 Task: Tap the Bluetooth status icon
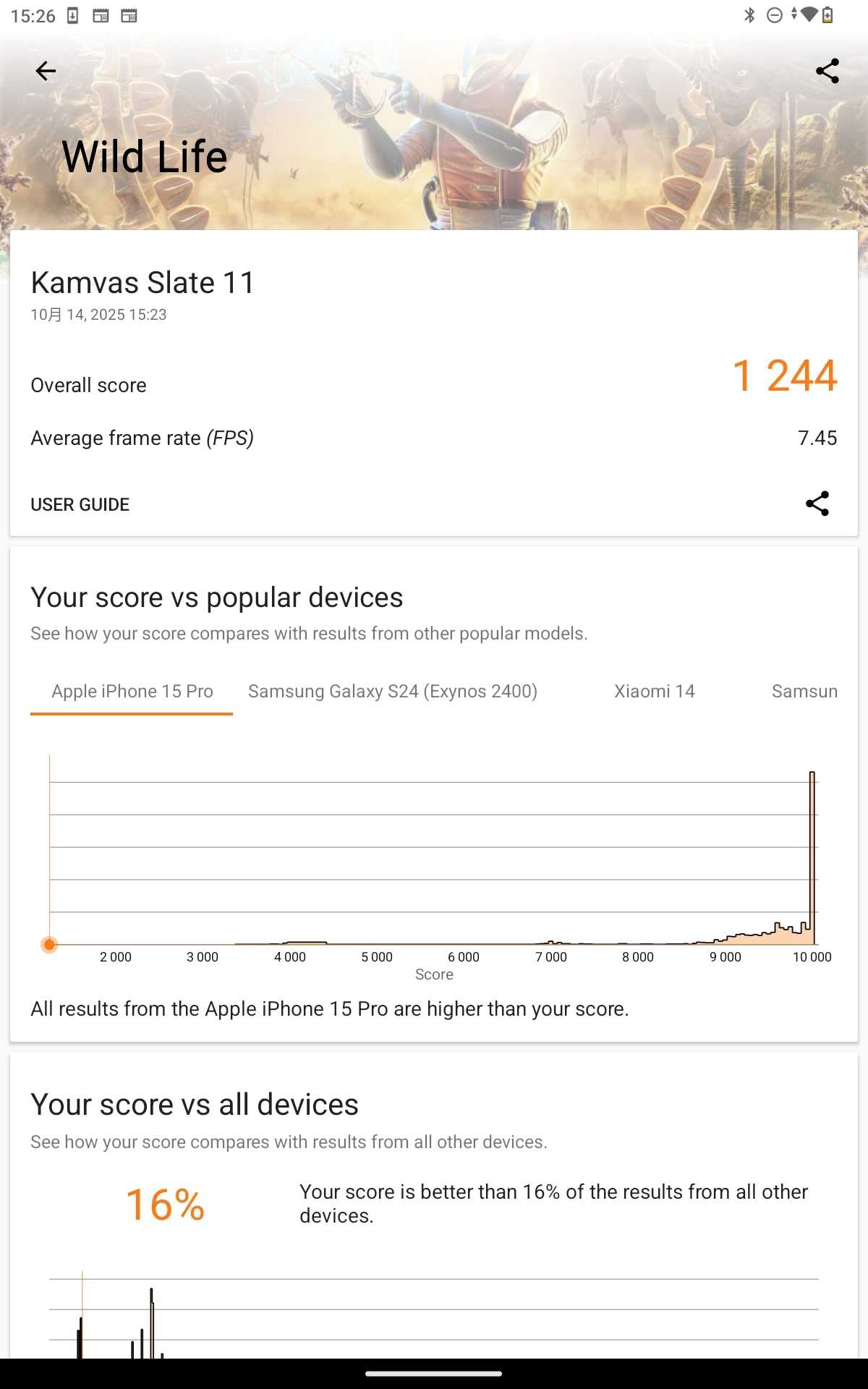(x=749, y=15)
